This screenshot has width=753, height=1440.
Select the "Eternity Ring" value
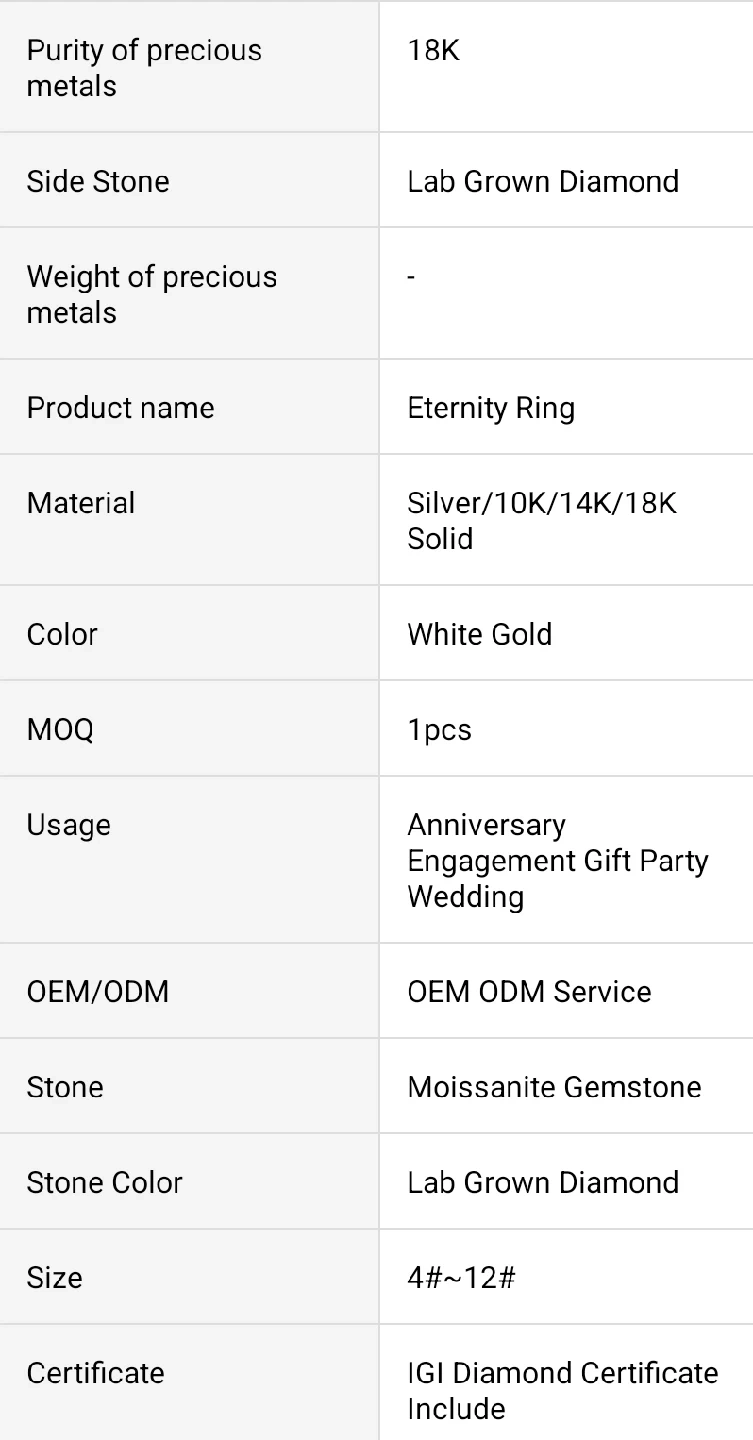[x=491, y=408]
